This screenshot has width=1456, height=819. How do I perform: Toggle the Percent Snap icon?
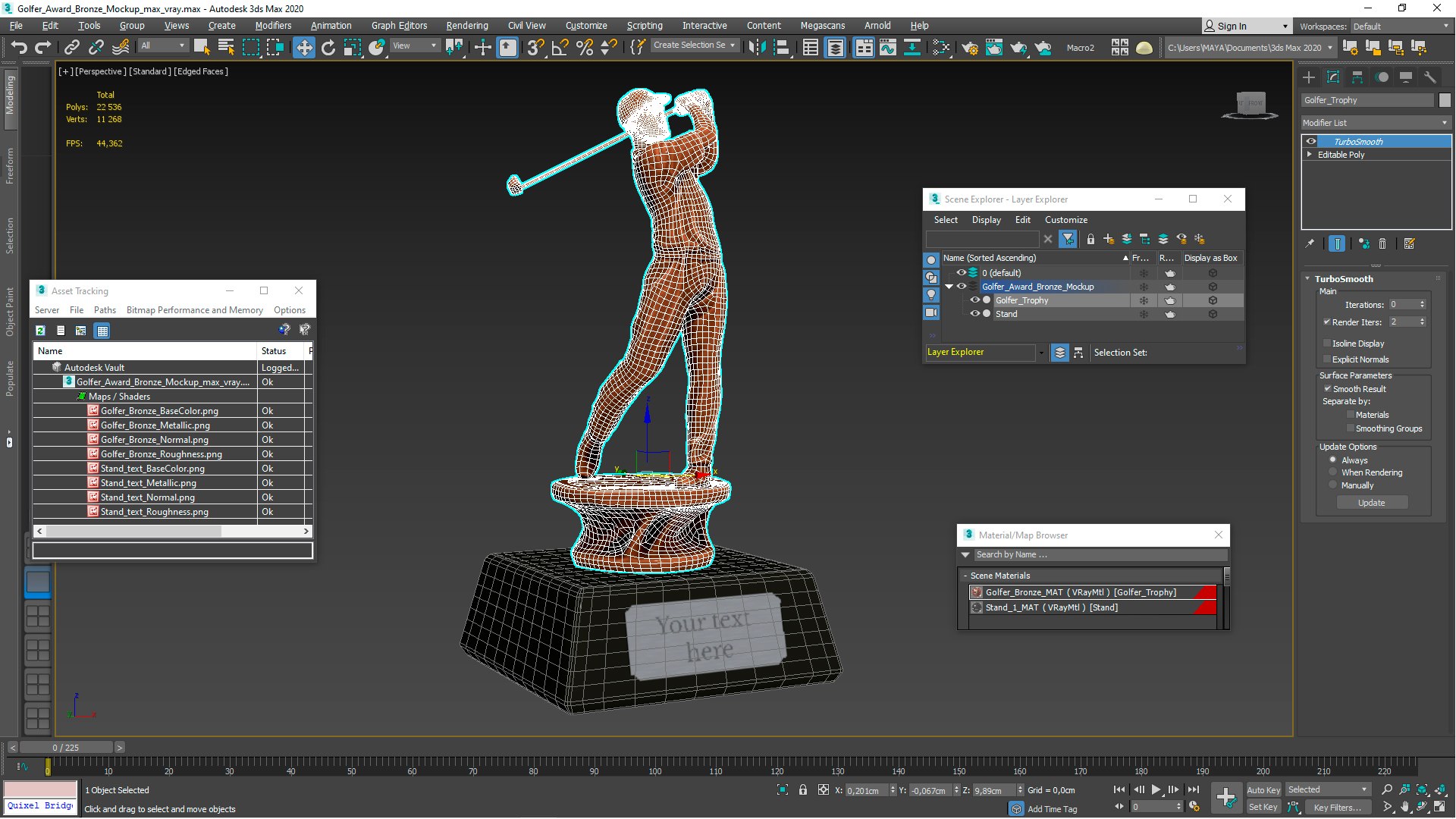point(585,48)
